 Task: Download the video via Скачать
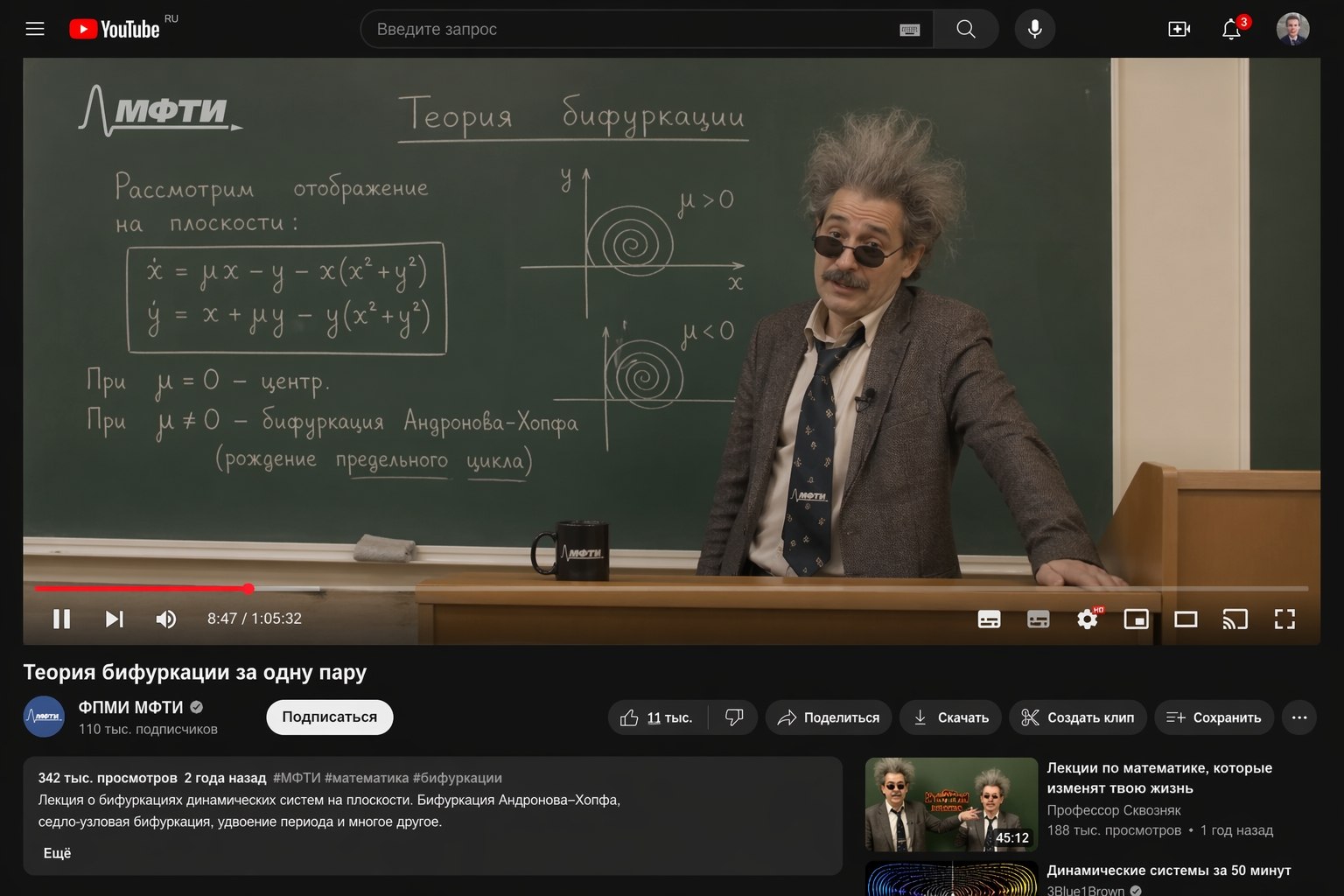point(950,717)
